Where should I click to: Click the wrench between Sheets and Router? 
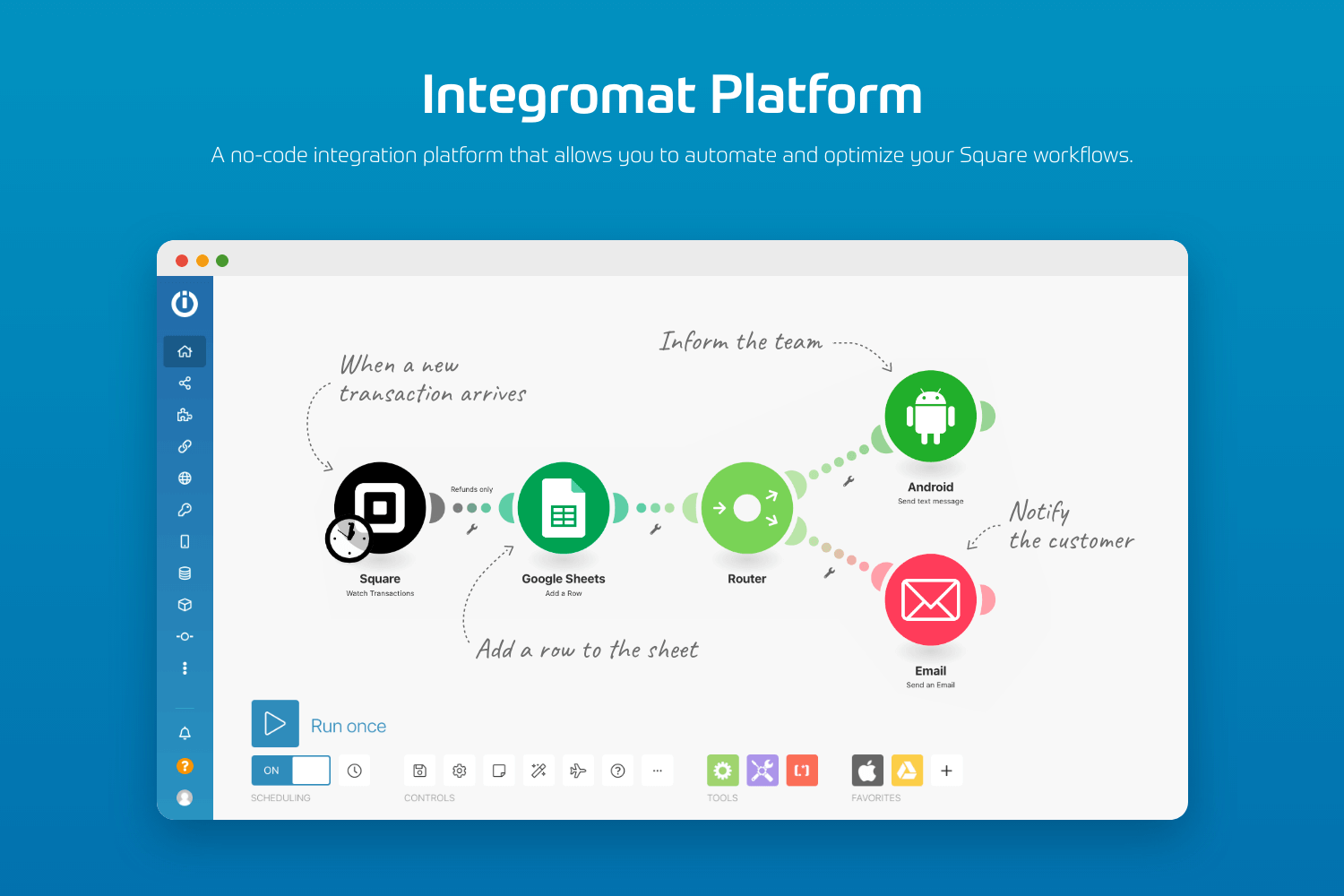point(656,530)
